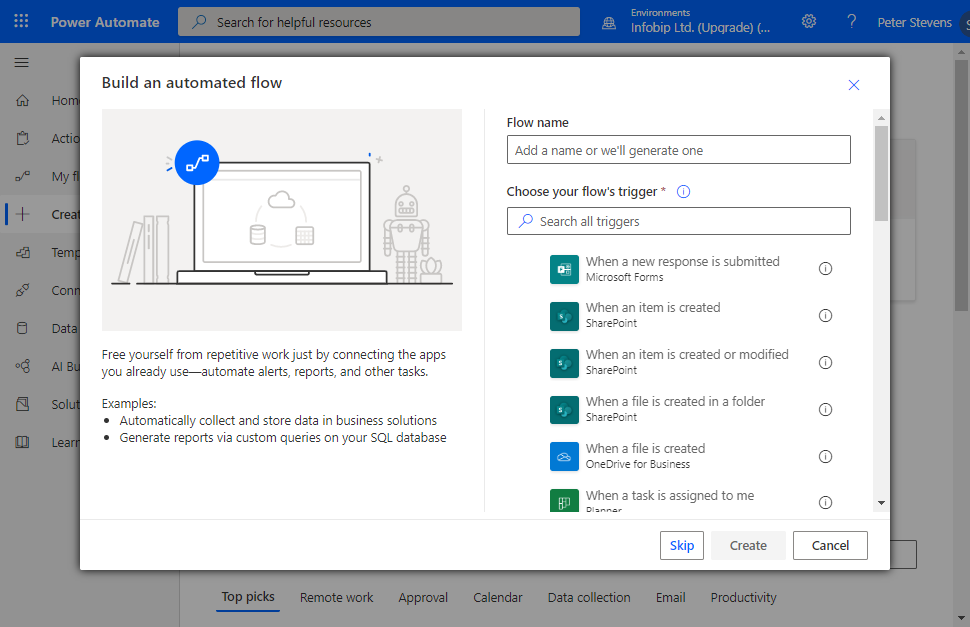970x627 pixels.
Task: Click the info icon beside 'Choose your flow's trigger'
Action: [x=684, y=192]
